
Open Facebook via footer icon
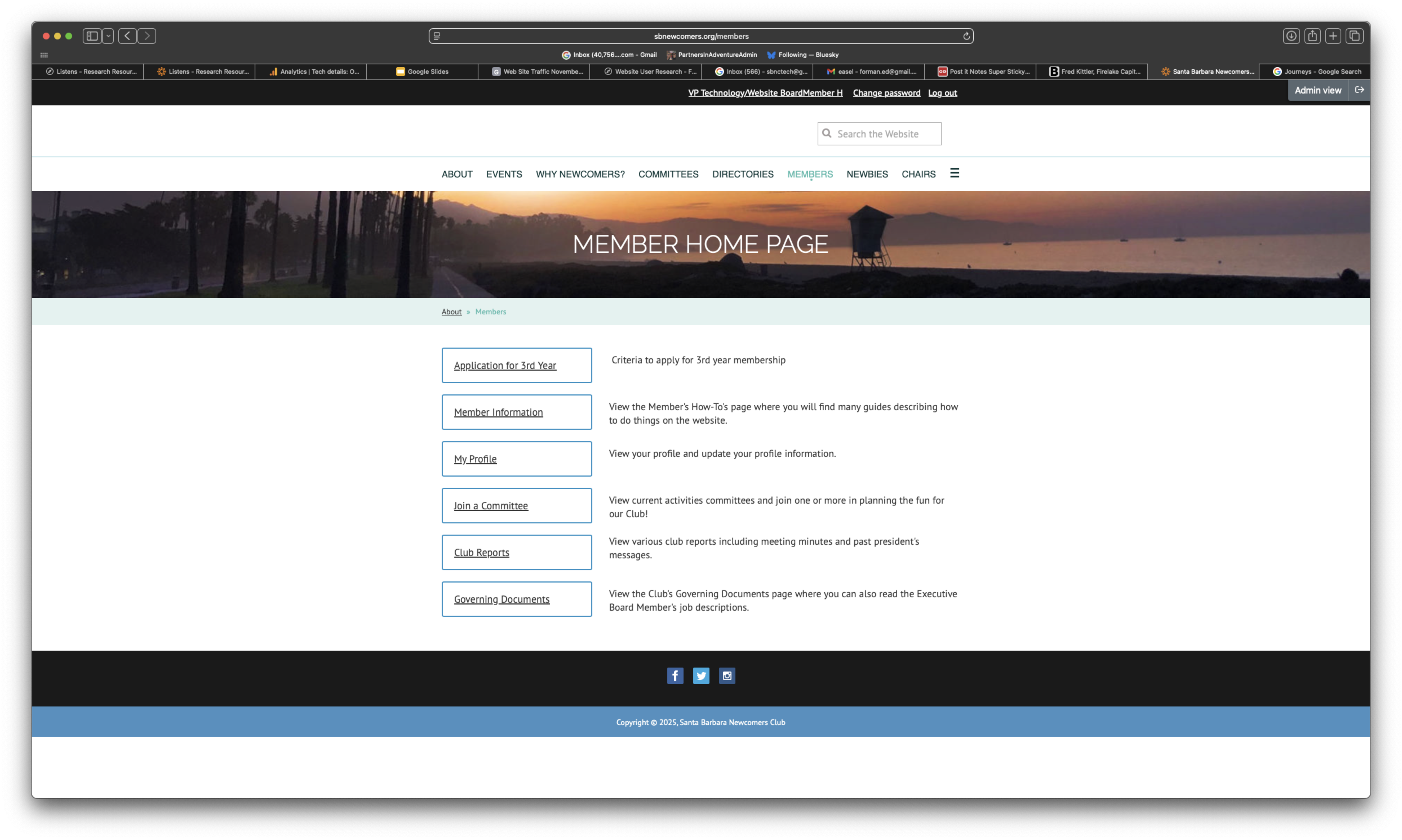pyautogui.click(x=675, y=675)
